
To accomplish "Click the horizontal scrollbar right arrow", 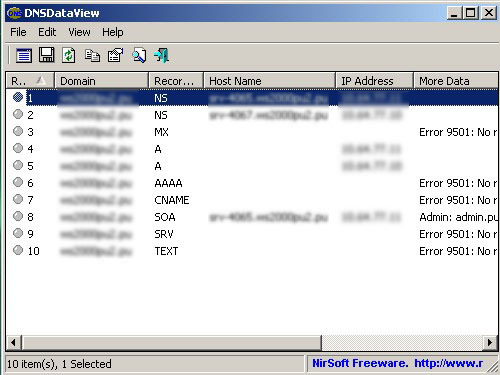I will click(x=490, y=342).
